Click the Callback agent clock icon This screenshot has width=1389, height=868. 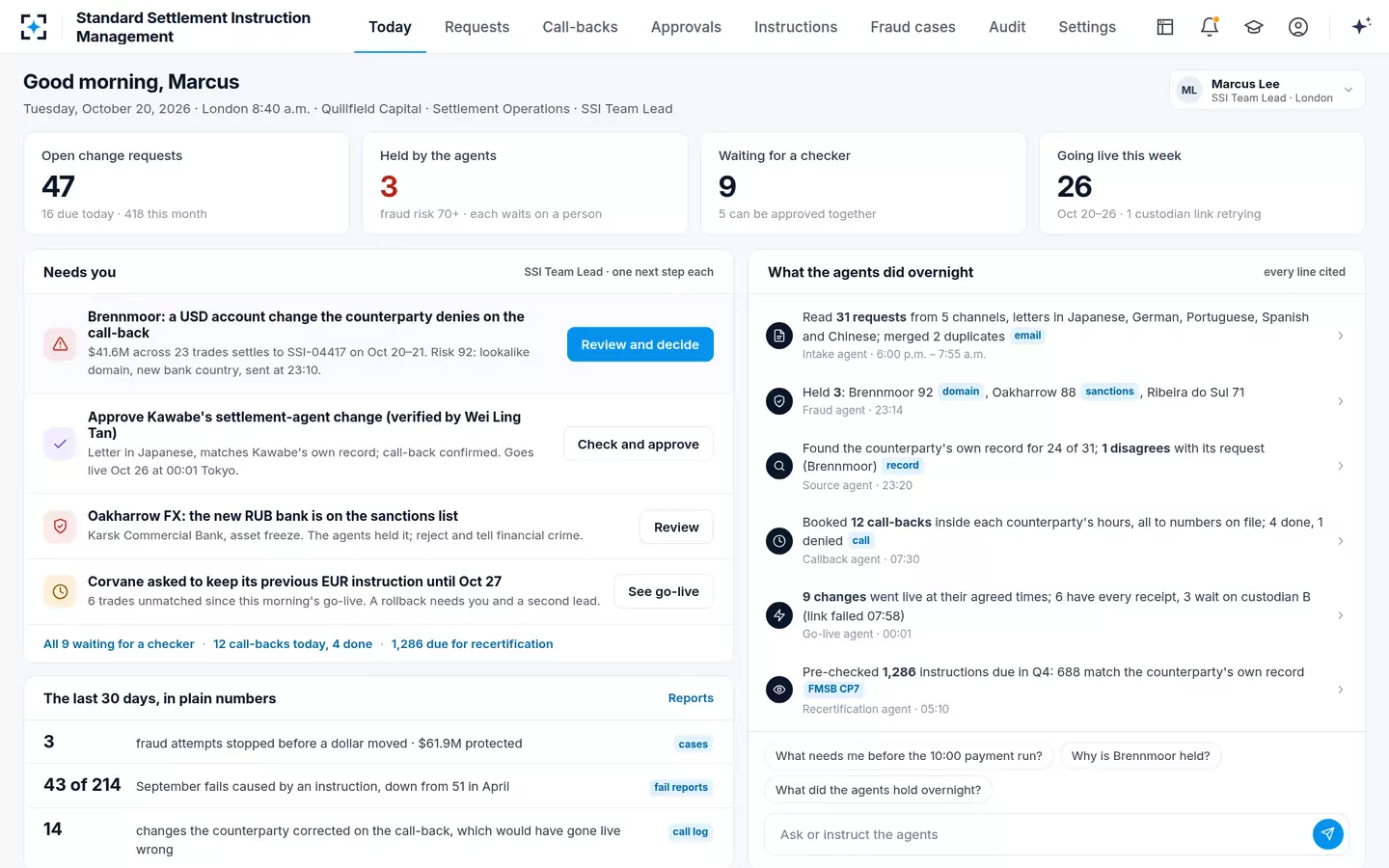pyautogui.click(x=779, y=541)
